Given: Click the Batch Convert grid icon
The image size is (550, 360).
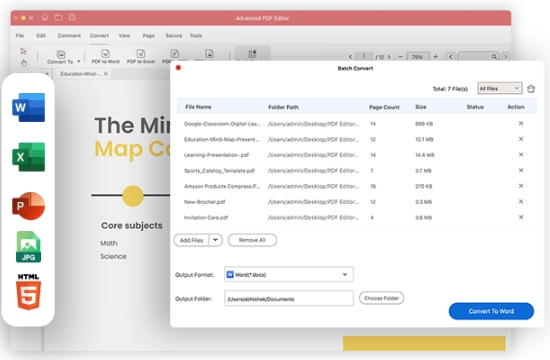Looking at the screenshot, I should pos(252,53).
